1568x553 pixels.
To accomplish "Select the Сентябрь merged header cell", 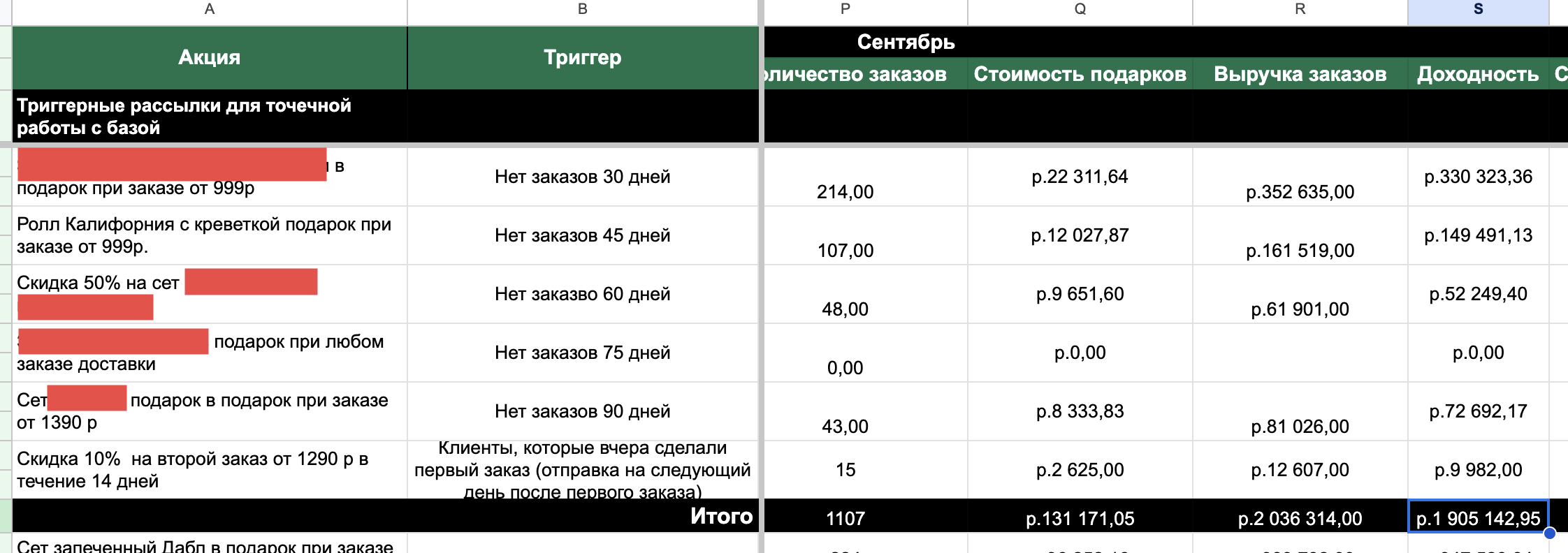I will tap(906, 42).
